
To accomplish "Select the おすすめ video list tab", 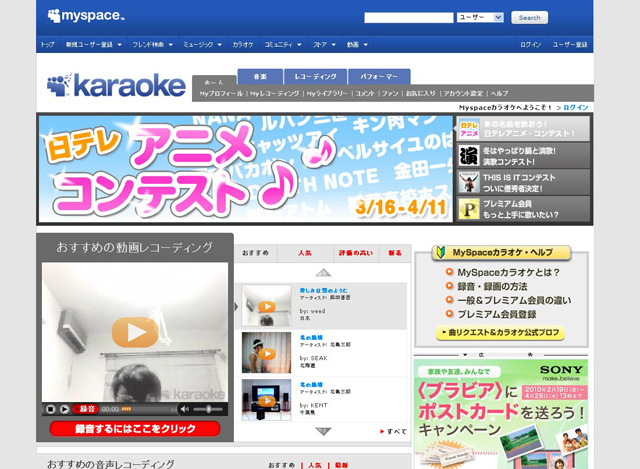I will click(x=256, y=253).
